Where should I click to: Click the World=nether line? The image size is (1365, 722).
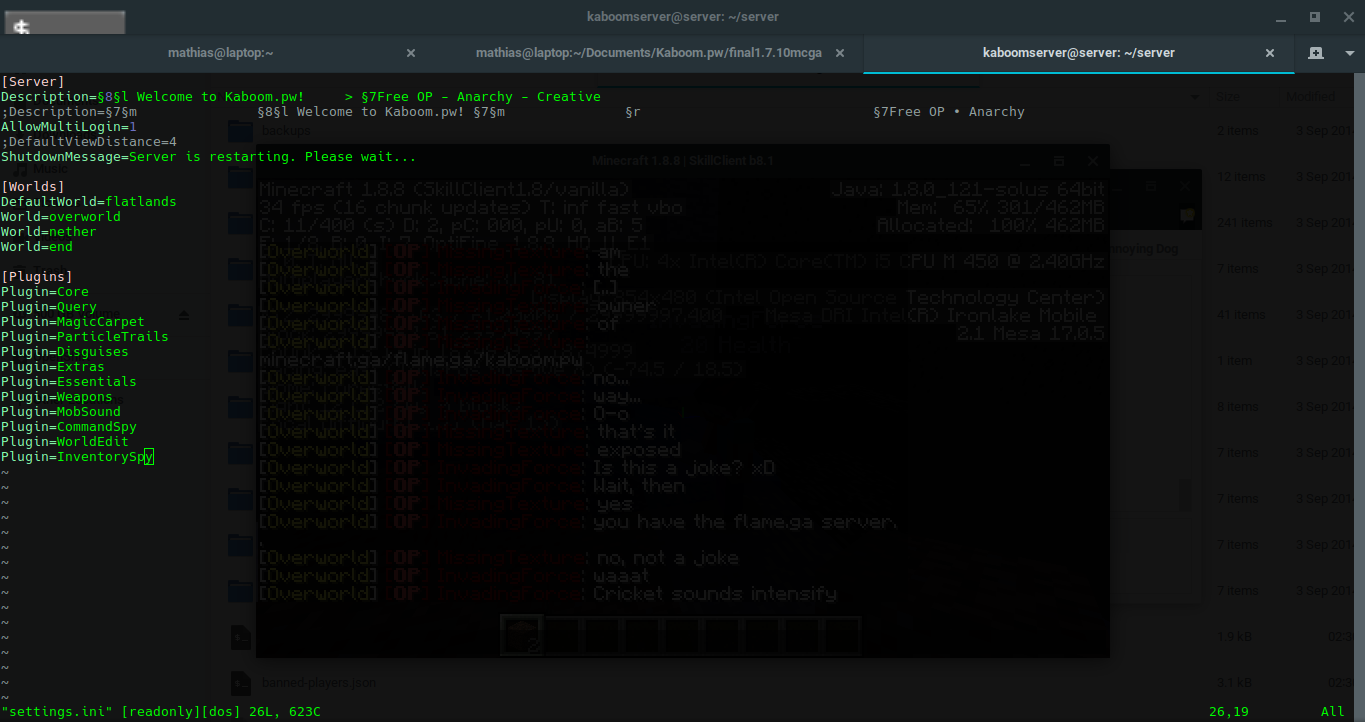coord(49,232)
